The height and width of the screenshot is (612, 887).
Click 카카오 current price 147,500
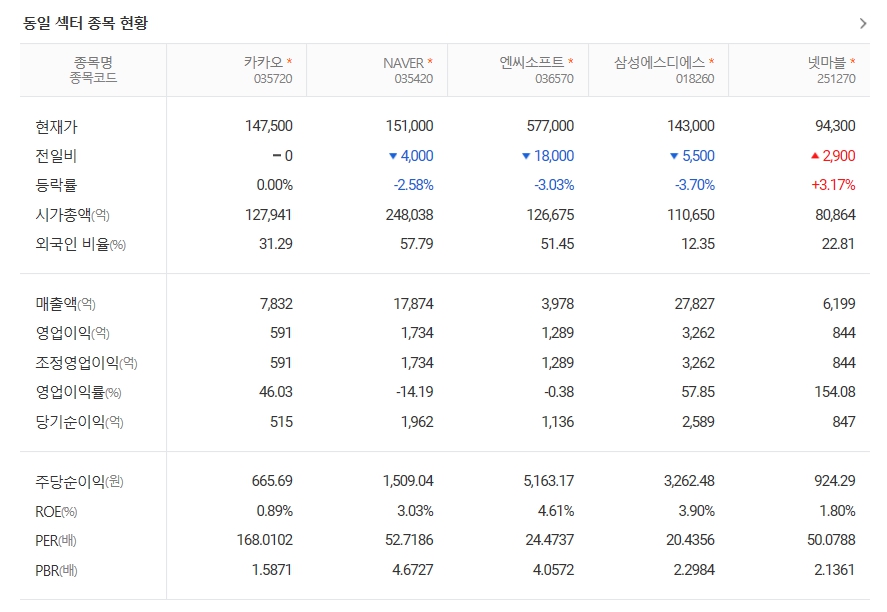(269, 126)
